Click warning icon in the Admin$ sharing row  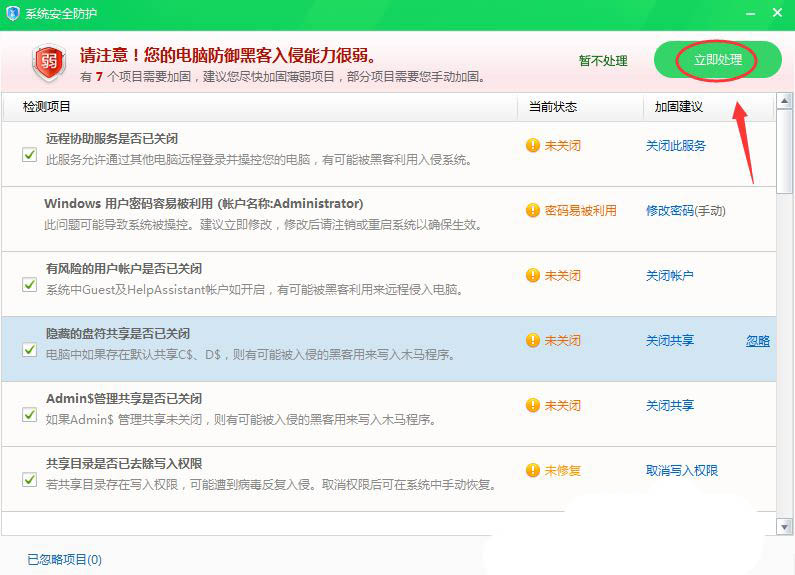(533, 406)
